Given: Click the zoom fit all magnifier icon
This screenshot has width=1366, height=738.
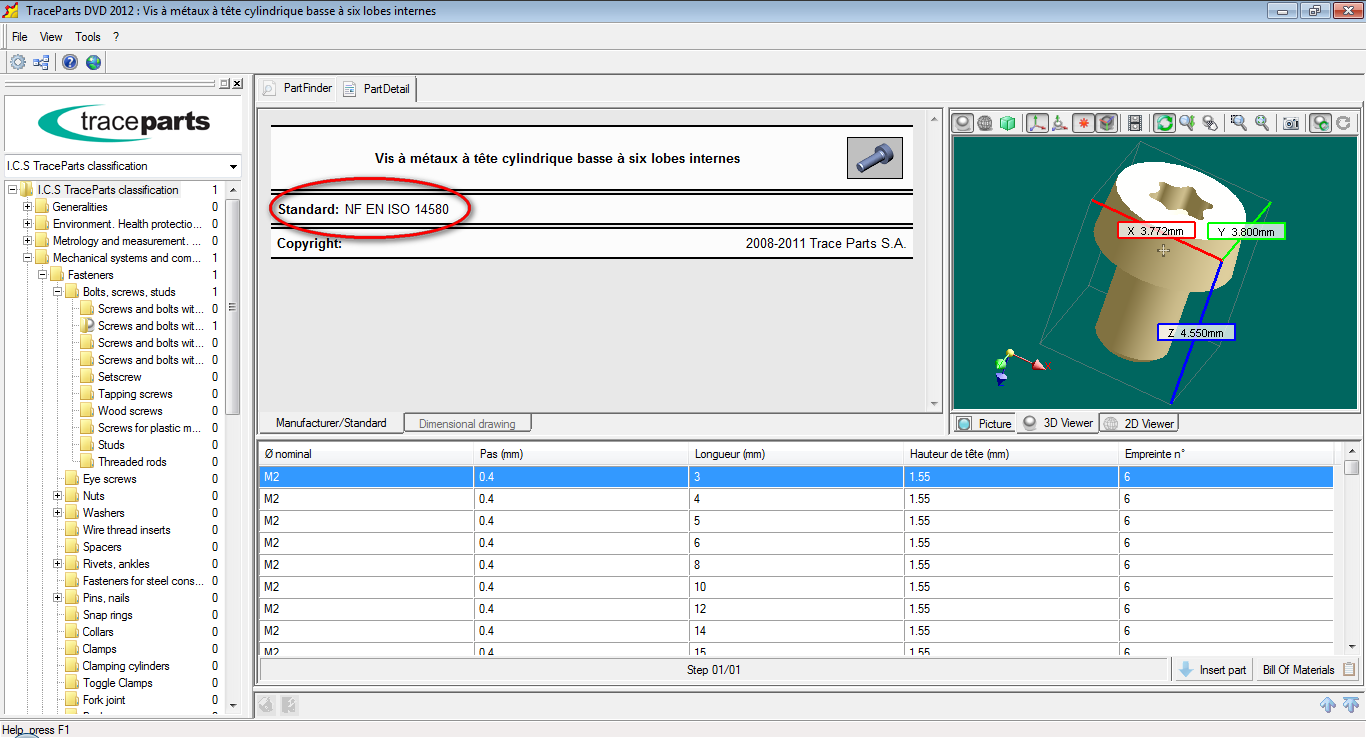Looking at the screenshot, I should pyautogui.click(x=1262, y=123).
